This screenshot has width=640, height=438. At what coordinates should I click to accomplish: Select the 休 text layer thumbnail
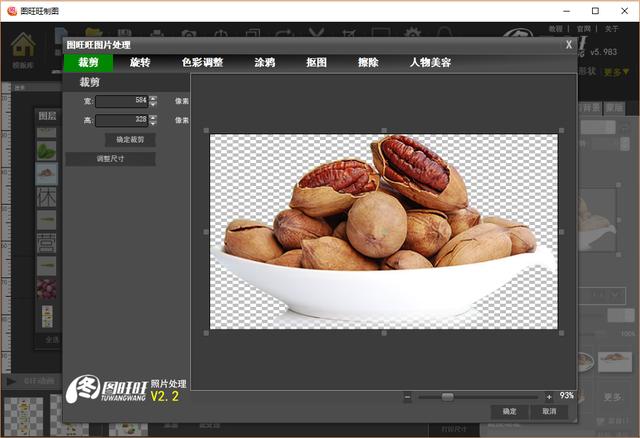click(47, 197)
